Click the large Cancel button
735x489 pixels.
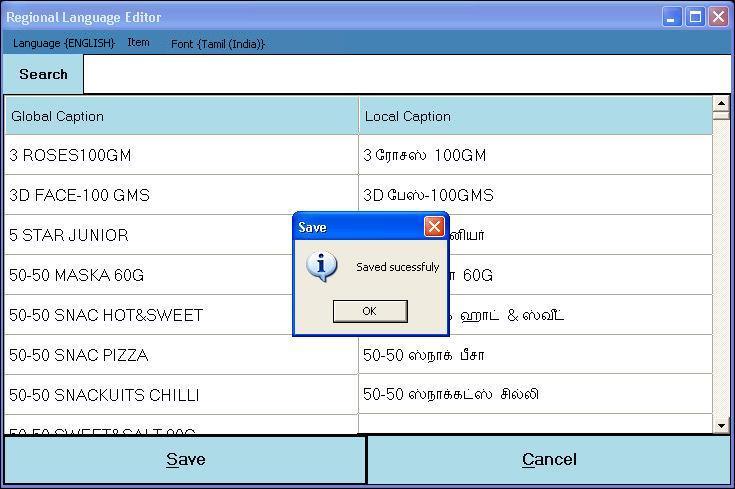pos(549,459)
